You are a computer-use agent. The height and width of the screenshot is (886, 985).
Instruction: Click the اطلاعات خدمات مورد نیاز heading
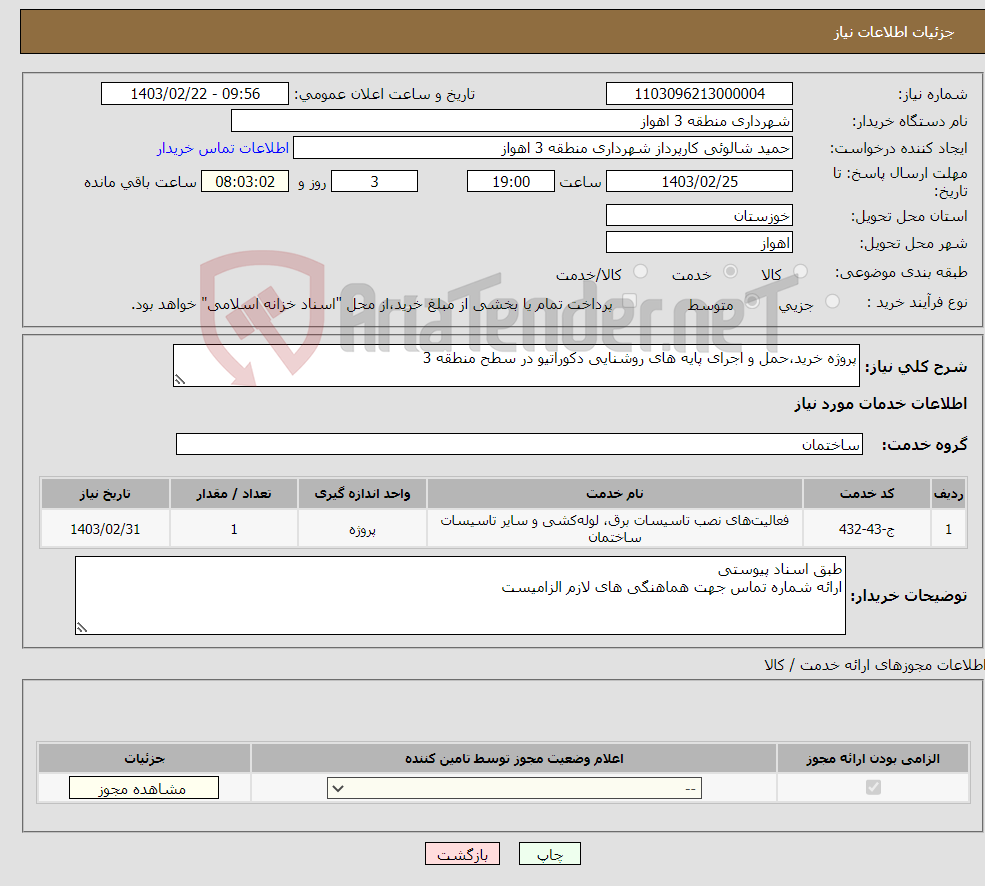pyautogui.click(x=880, y=404)
